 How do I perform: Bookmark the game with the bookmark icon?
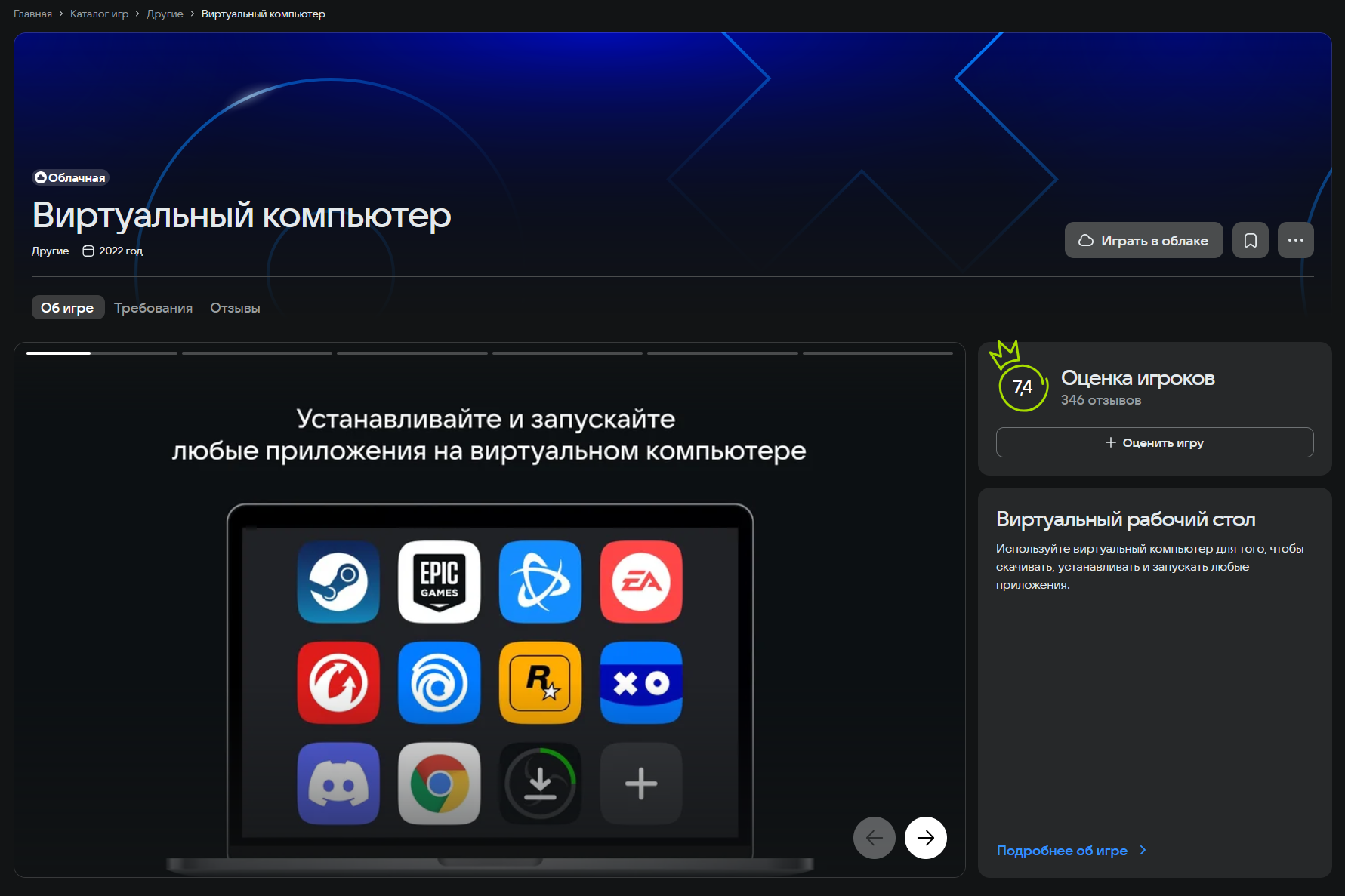tap(1251, 240)
